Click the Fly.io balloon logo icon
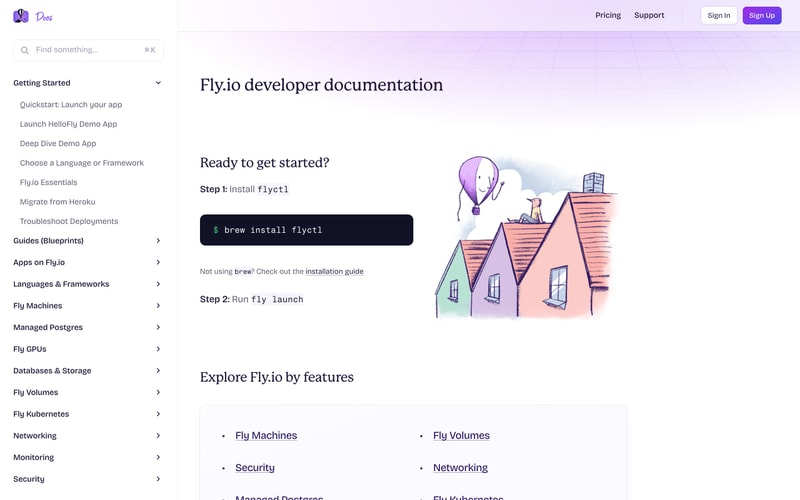The width and height of the screenshot is (800, 500). click(x=21, y=16)
